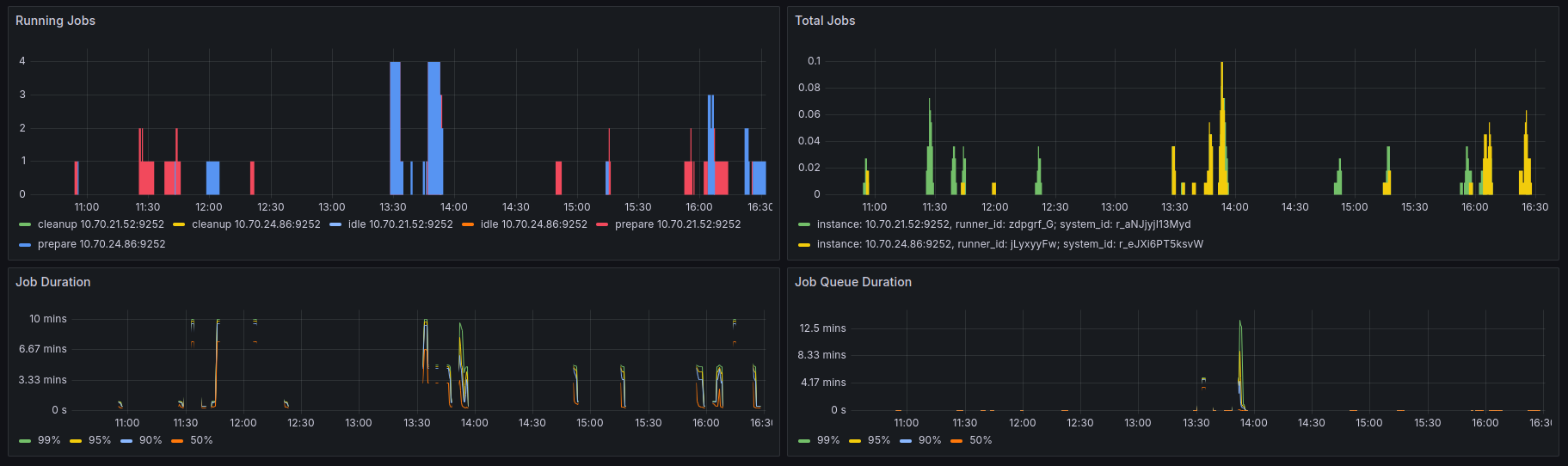Toggle the 99% label in Job Queue Duration legend
Image resolution: width=1568 pixels, height=466 pixels.
pyautogui.click(x=828, y=440)
